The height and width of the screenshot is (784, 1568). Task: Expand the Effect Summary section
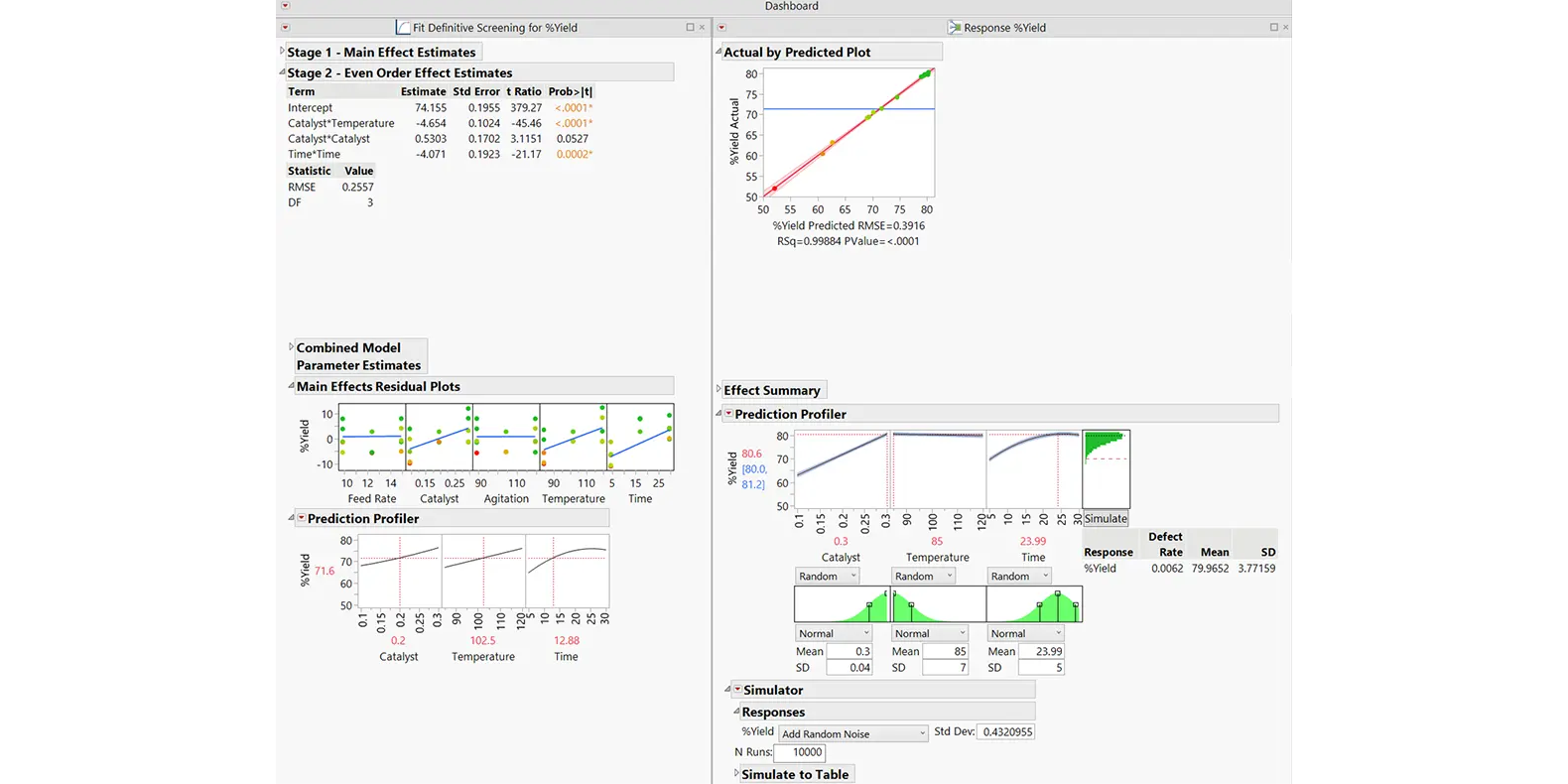pos(719,390)
